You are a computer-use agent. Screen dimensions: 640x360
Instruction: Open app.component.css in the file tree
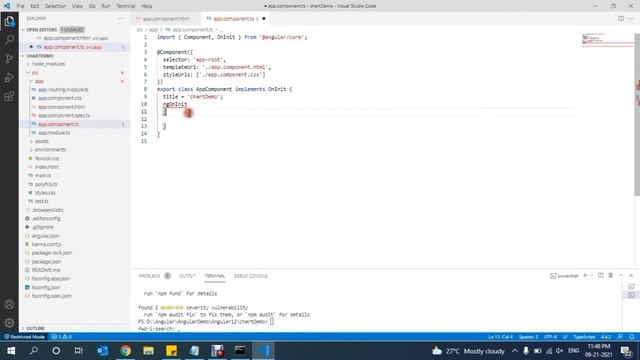pos(60,98)
